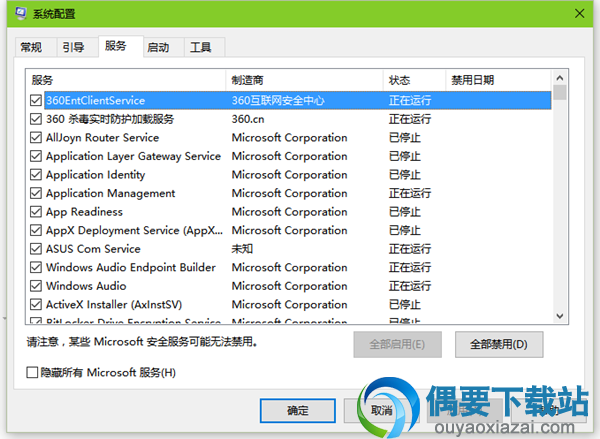
Task: Click the 全部禁用(D) button
Action: pos(499,344)
